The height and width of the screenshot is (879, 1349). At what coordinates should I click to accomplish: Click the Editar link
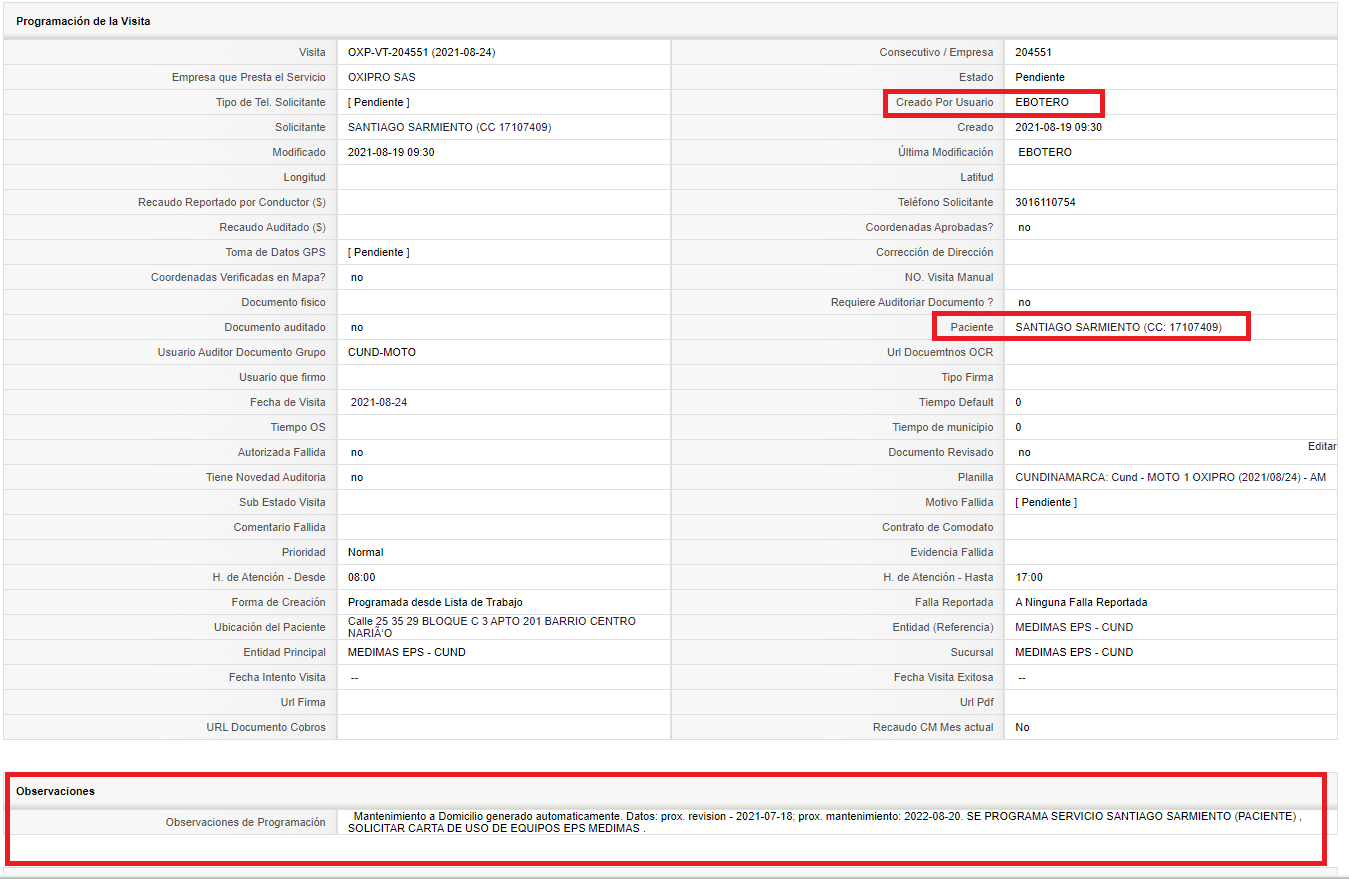click(1322, 446)
